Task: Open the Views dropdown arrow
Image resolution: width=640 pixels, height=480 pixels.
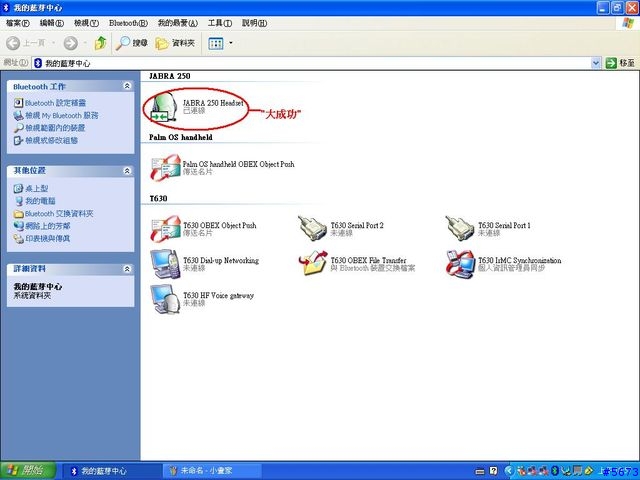Action: [231, 43]
